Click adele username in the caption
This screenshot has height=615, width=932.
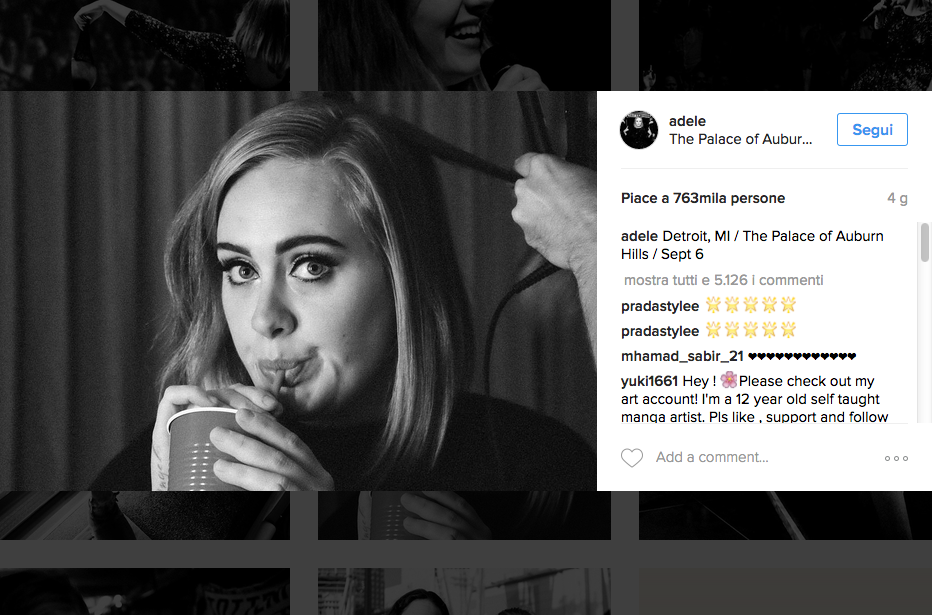639,236
